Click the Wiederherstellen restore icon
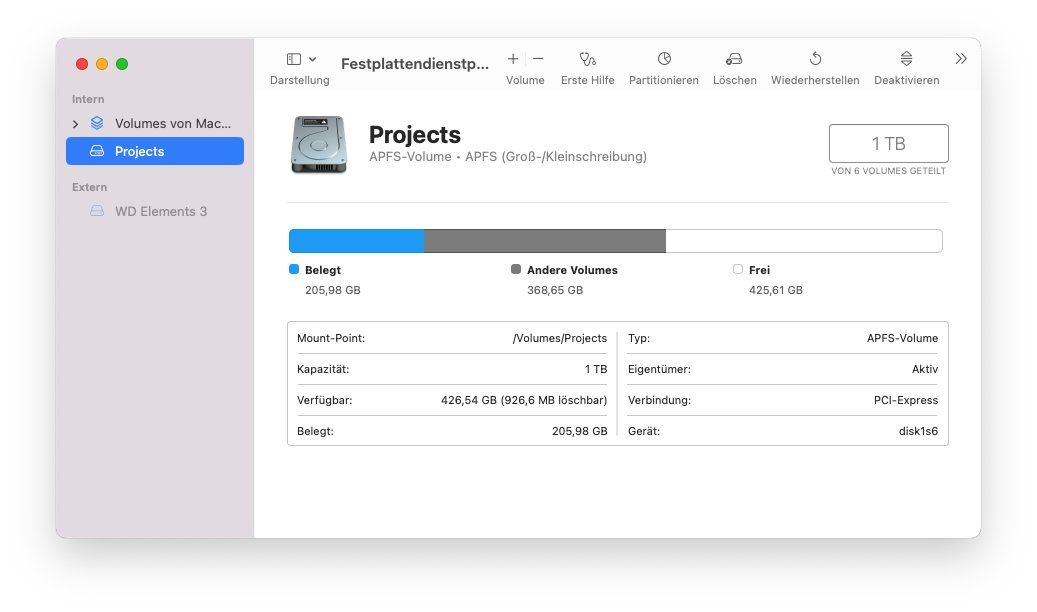This screenshot has height=612, width=1037. [x=815, y=59]
